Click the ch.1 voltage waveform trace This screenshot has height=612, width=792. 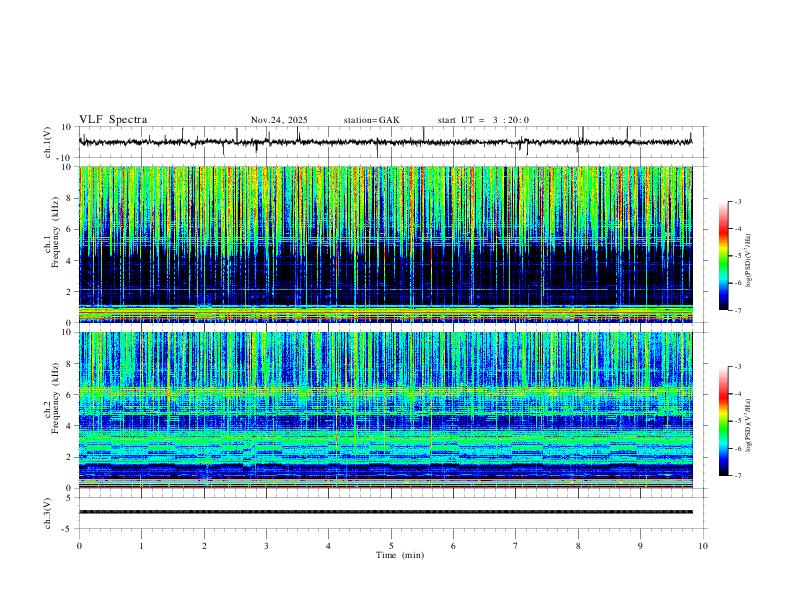tap(386, 142)
